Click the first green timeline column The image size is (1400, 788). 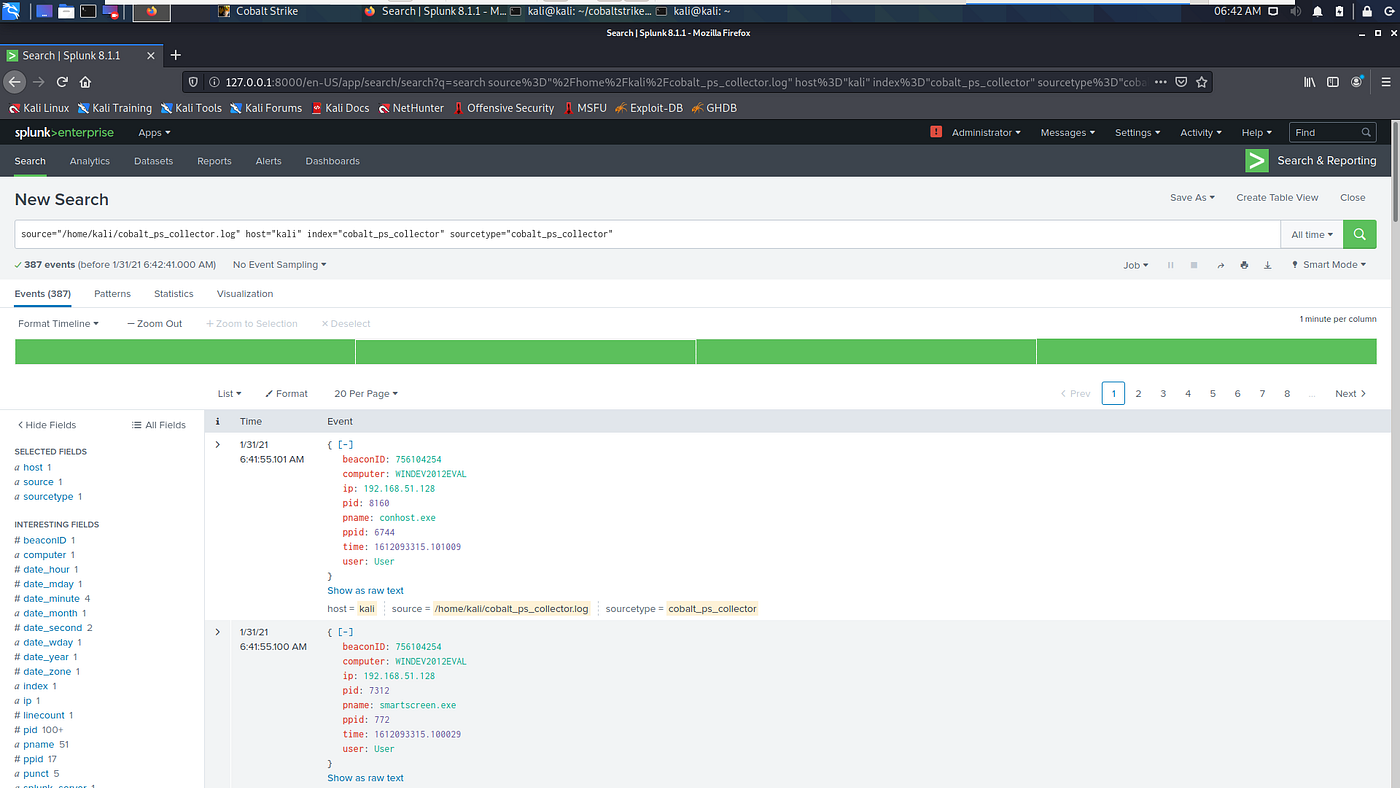click(185, 352)
